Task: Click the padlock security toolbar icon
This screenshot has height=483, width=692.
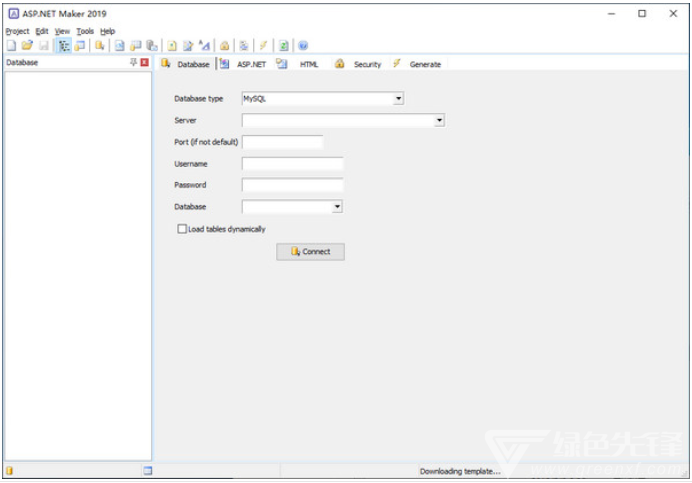Action: pyautogui.click(x=224, y=45)
